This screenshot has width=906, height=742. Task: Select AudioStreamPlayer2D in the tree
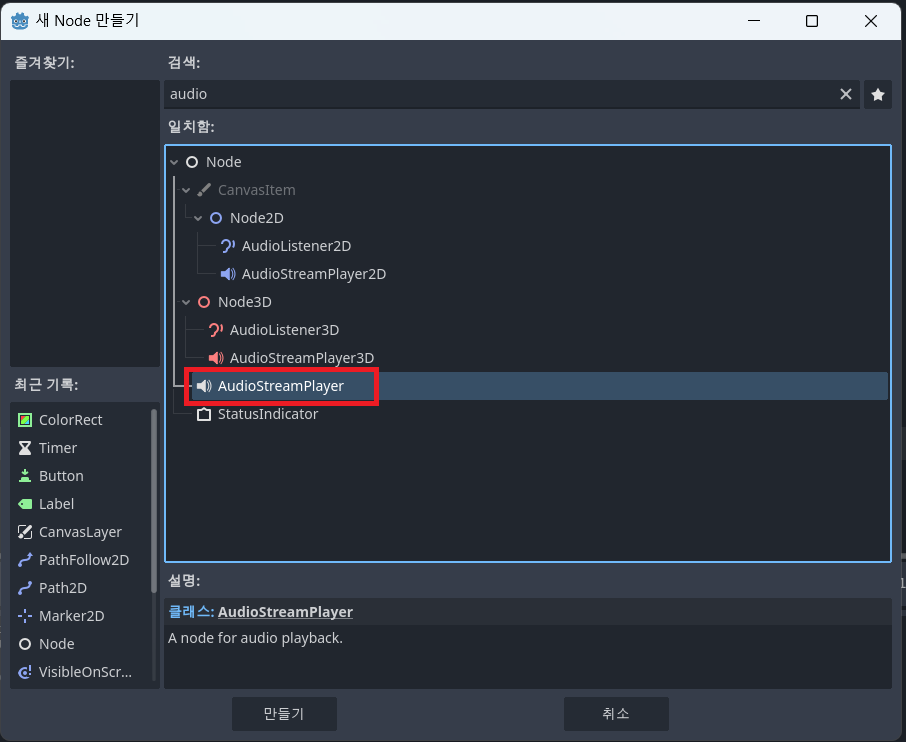pyautogui.click(x=314, y=274)
